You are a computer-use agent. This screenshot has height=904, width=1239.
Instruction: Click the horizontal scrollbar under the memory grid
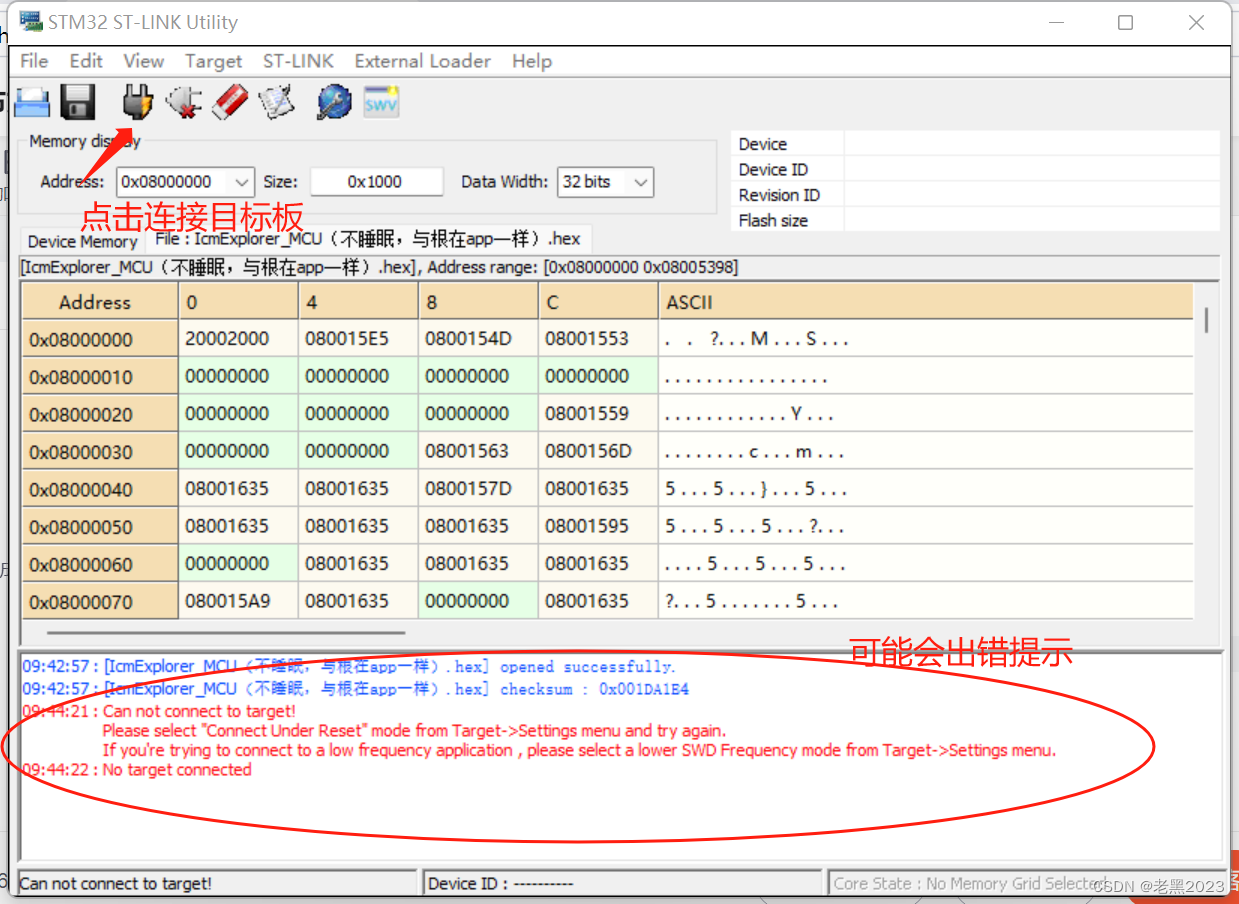226,632
